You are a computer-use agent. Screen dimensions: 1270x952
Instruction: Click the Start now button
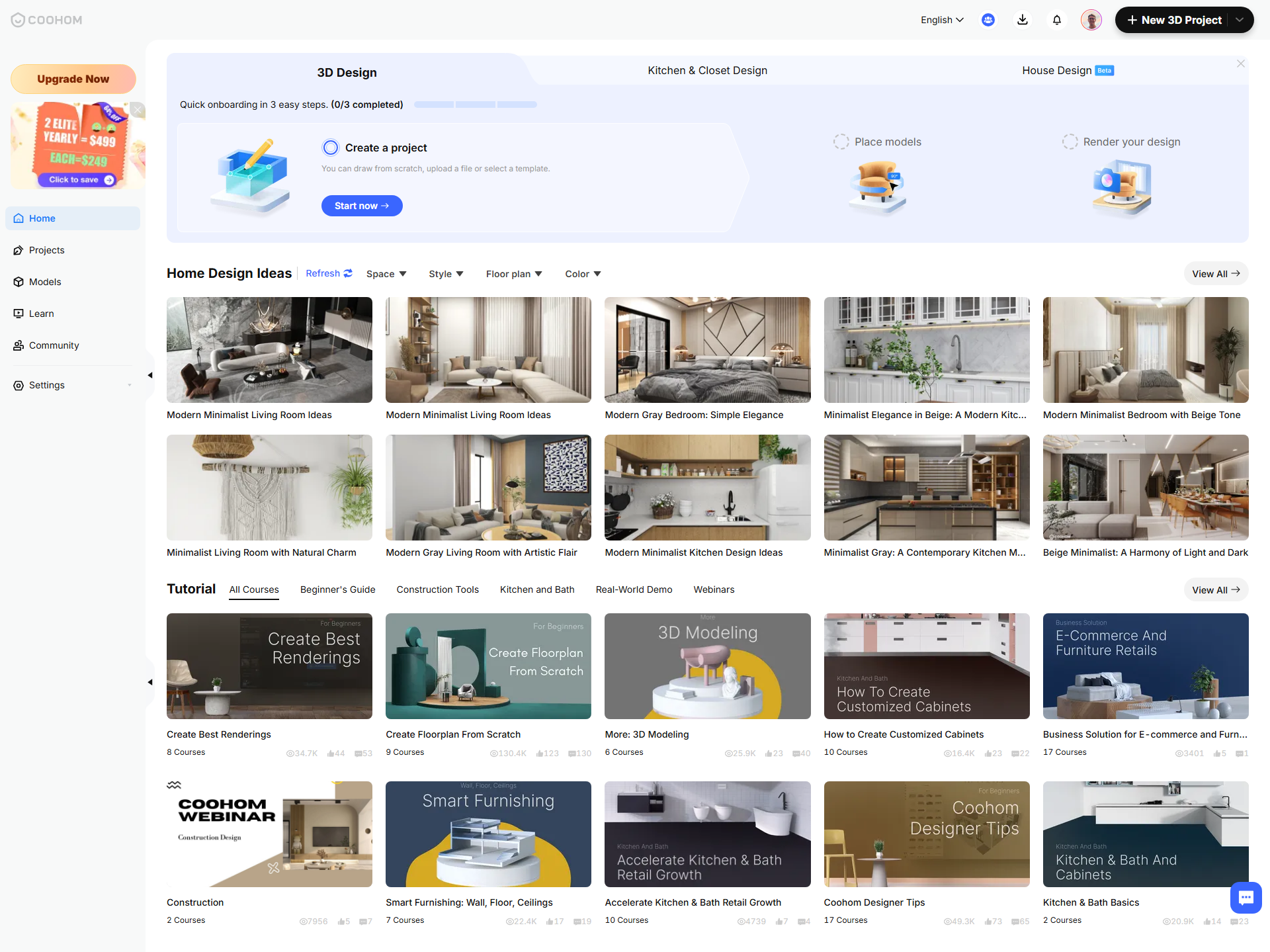tap(362, 206)
